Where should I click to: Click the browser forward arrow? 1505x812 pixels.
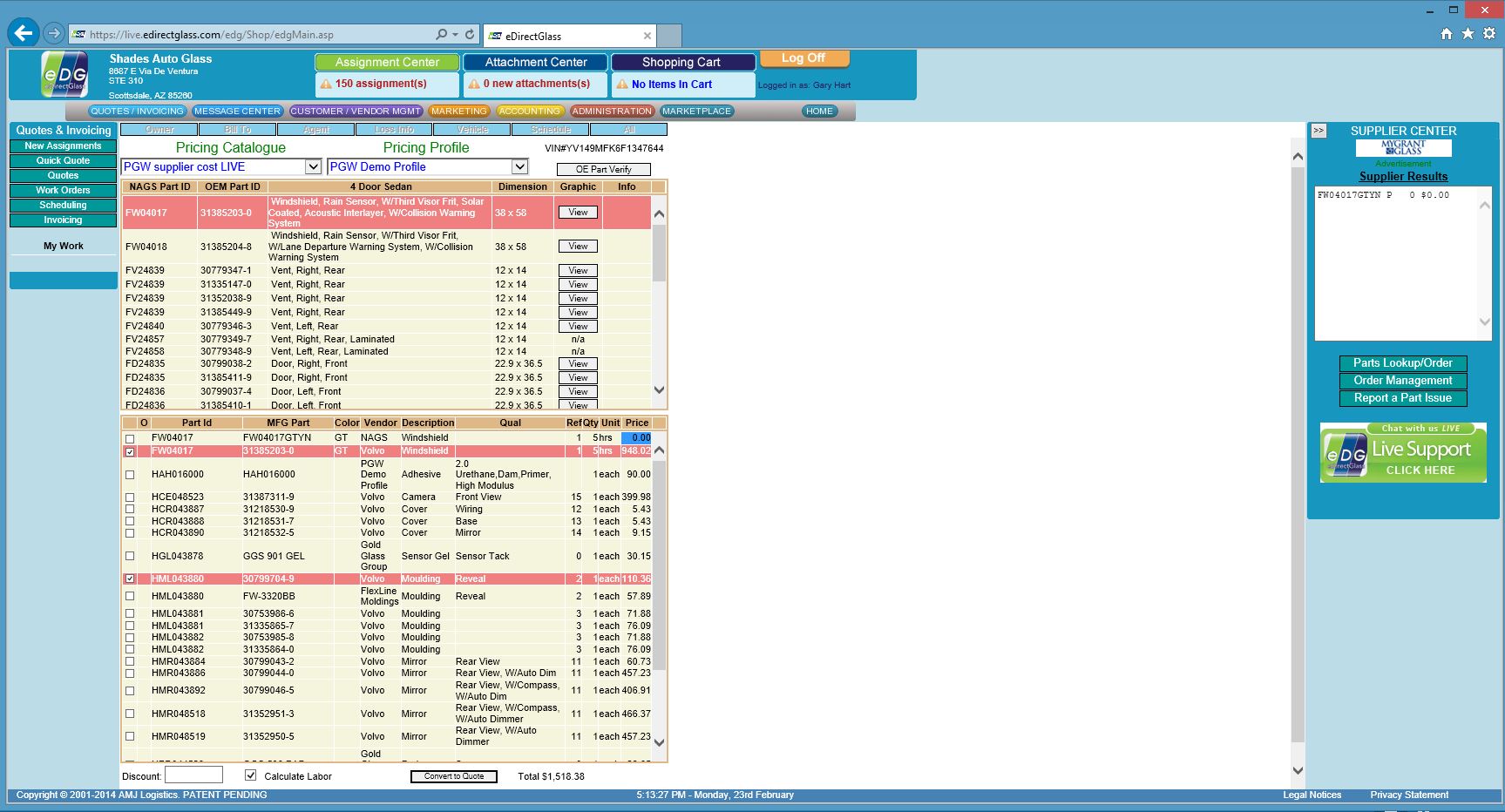pos(54,33)
